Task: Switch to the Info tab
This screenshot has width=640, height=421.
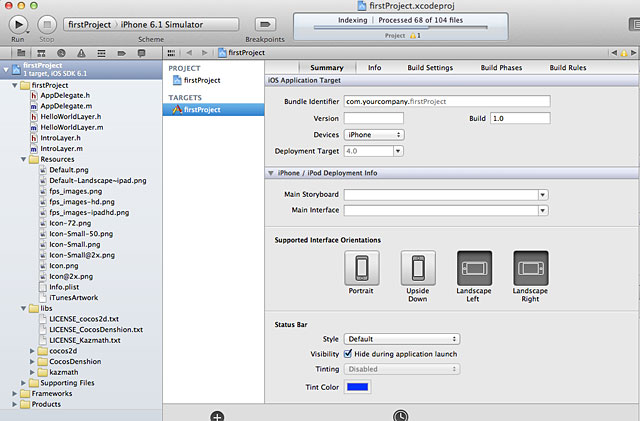Action: pos(374,68)
